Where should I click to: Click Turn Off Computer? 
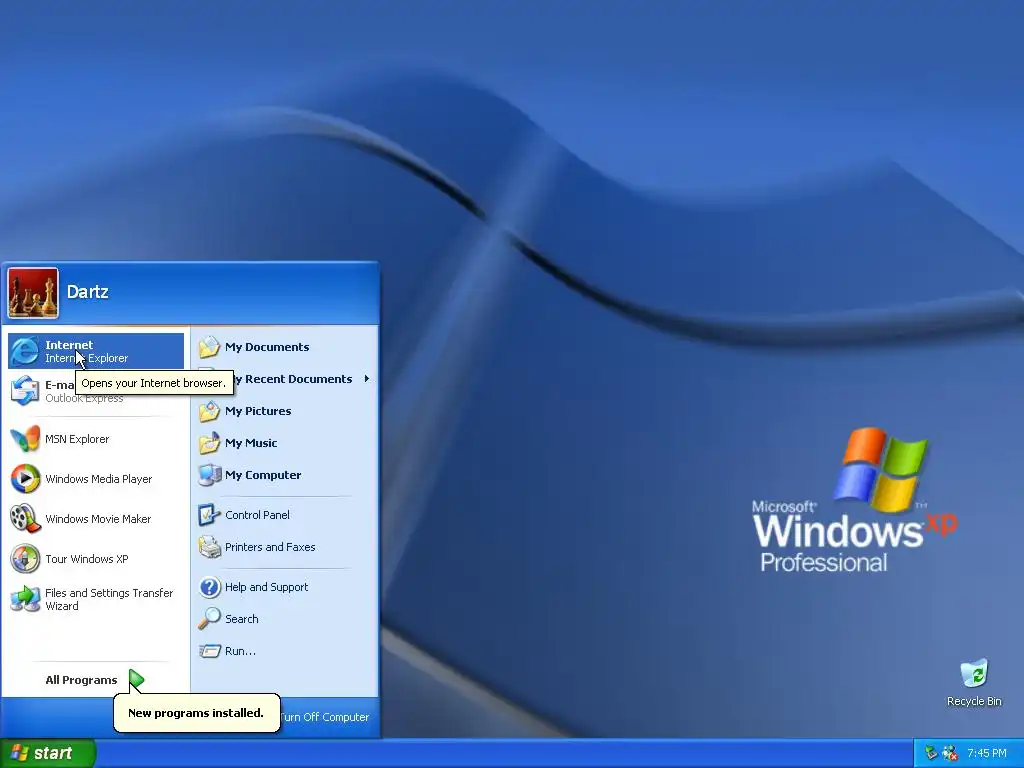pos(325,717)
